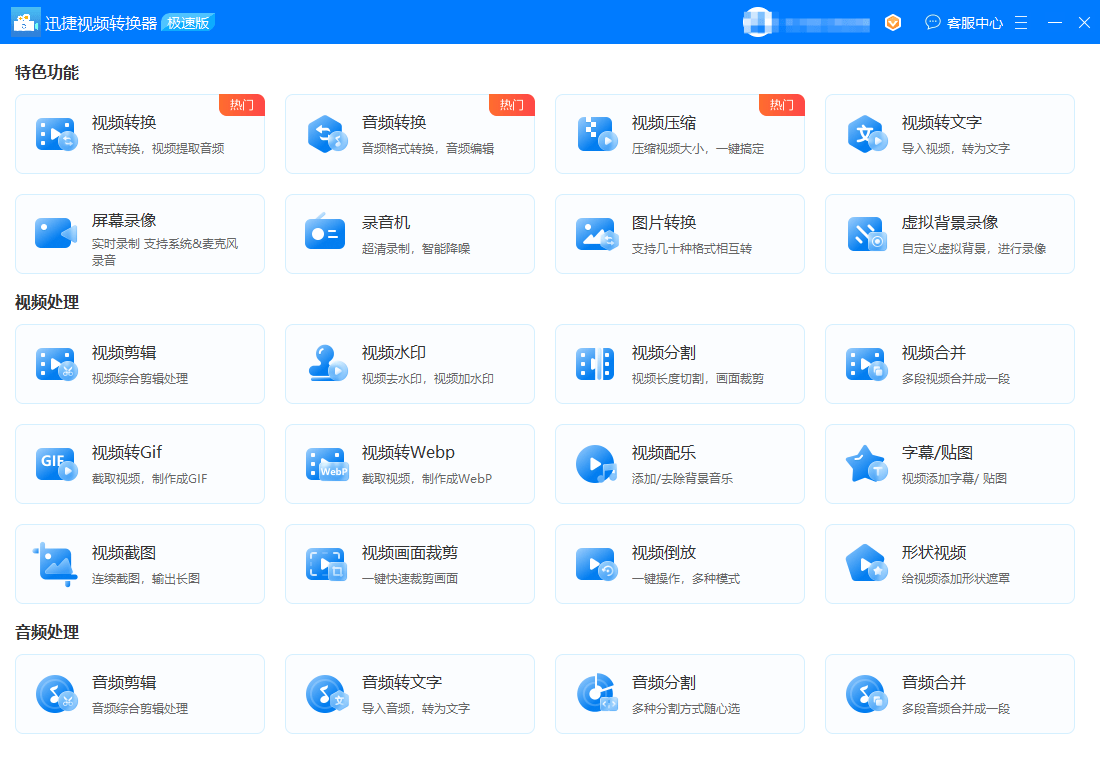
Task: Click 一键操作，多种模式 description
Action: coord(685,579)
